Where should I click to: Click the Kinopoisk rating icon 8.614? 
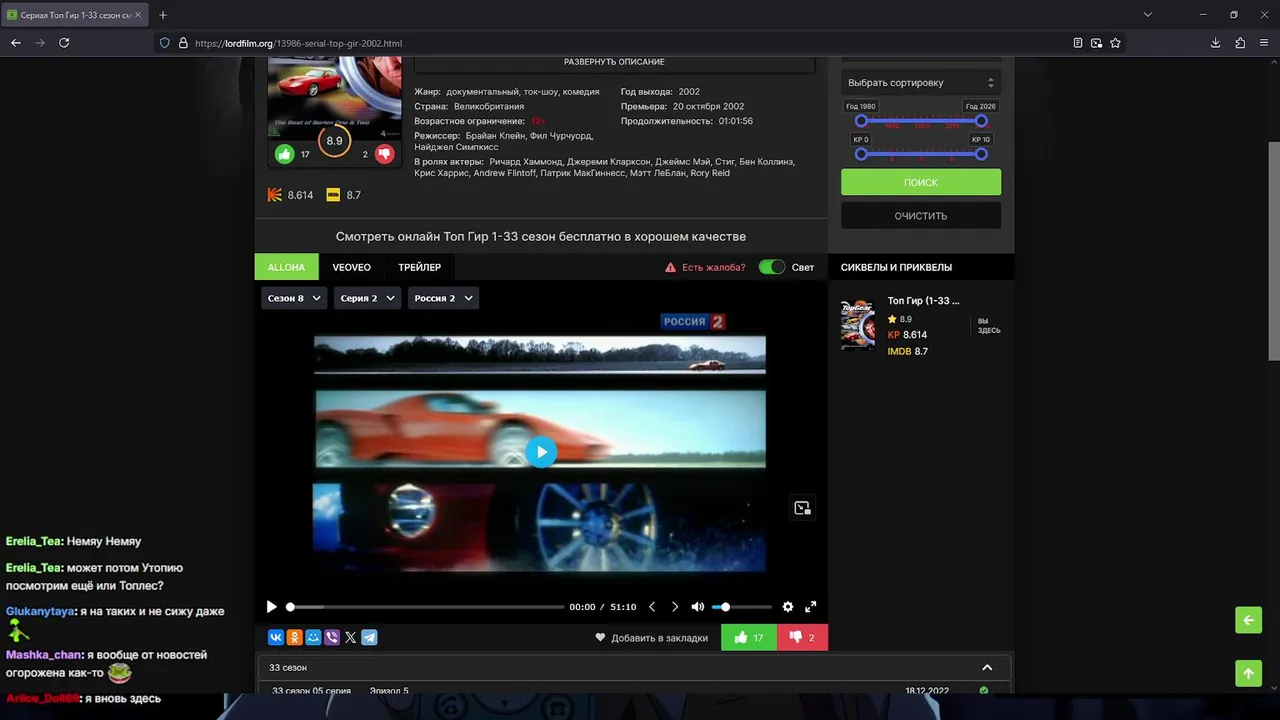pos(274,195)
